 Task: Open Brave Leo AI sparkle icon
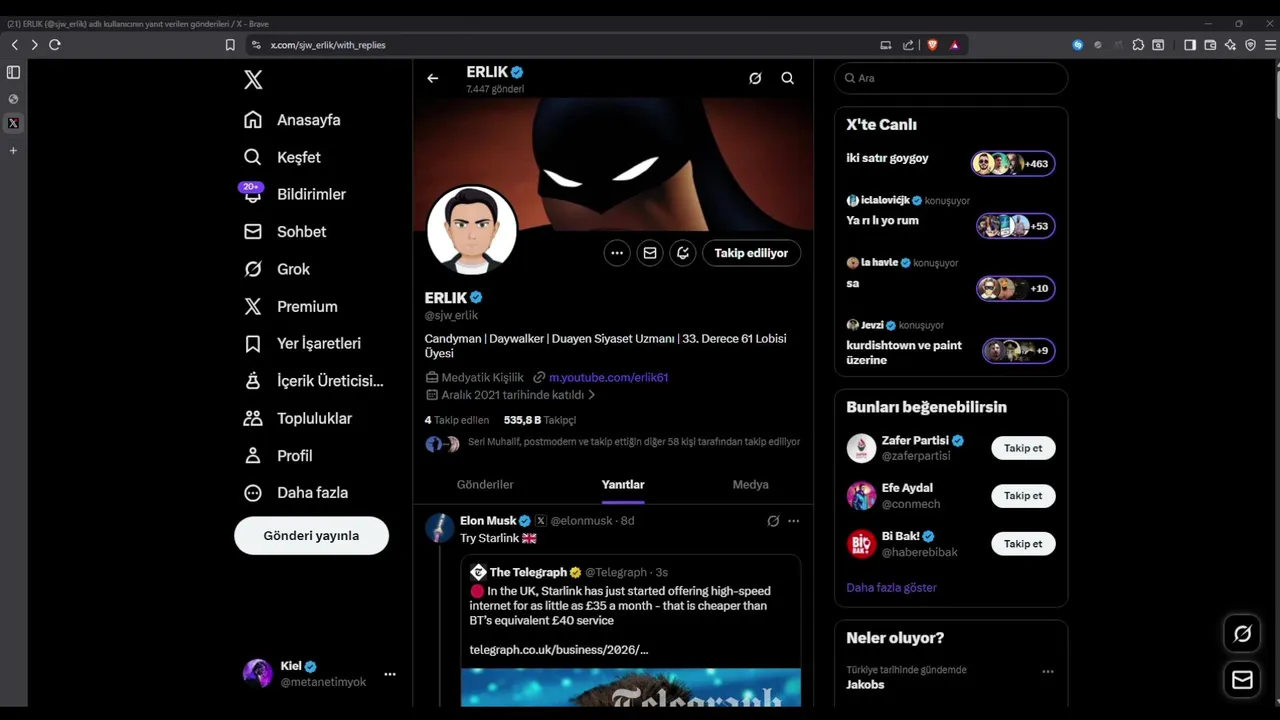tap(1230, 45)
